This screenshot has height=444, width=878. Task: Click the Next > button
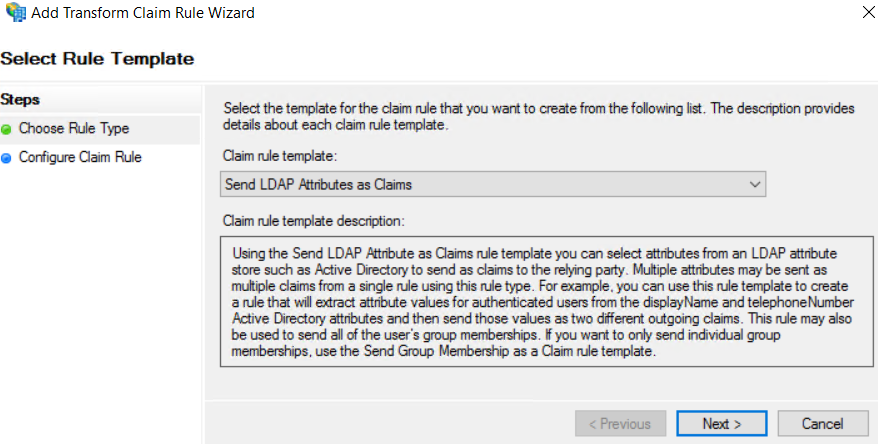point(722,424)
